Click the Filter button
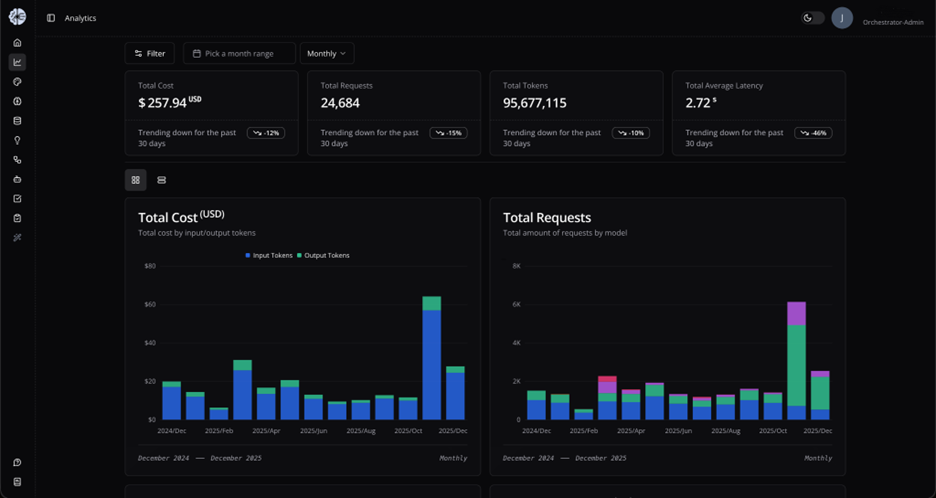 click(150, 53)
